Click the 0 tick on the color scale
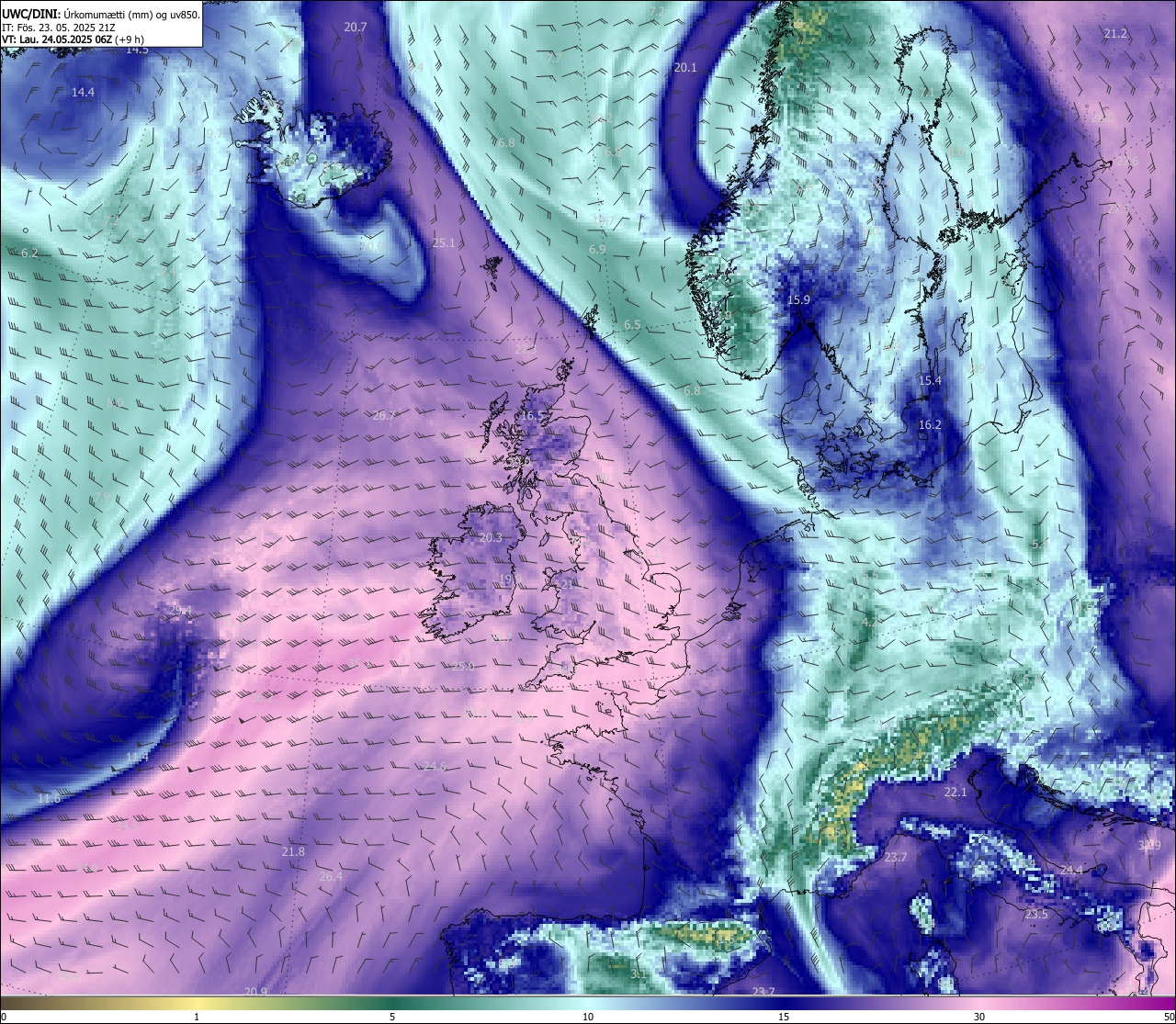 click(x=4, y=1017)
